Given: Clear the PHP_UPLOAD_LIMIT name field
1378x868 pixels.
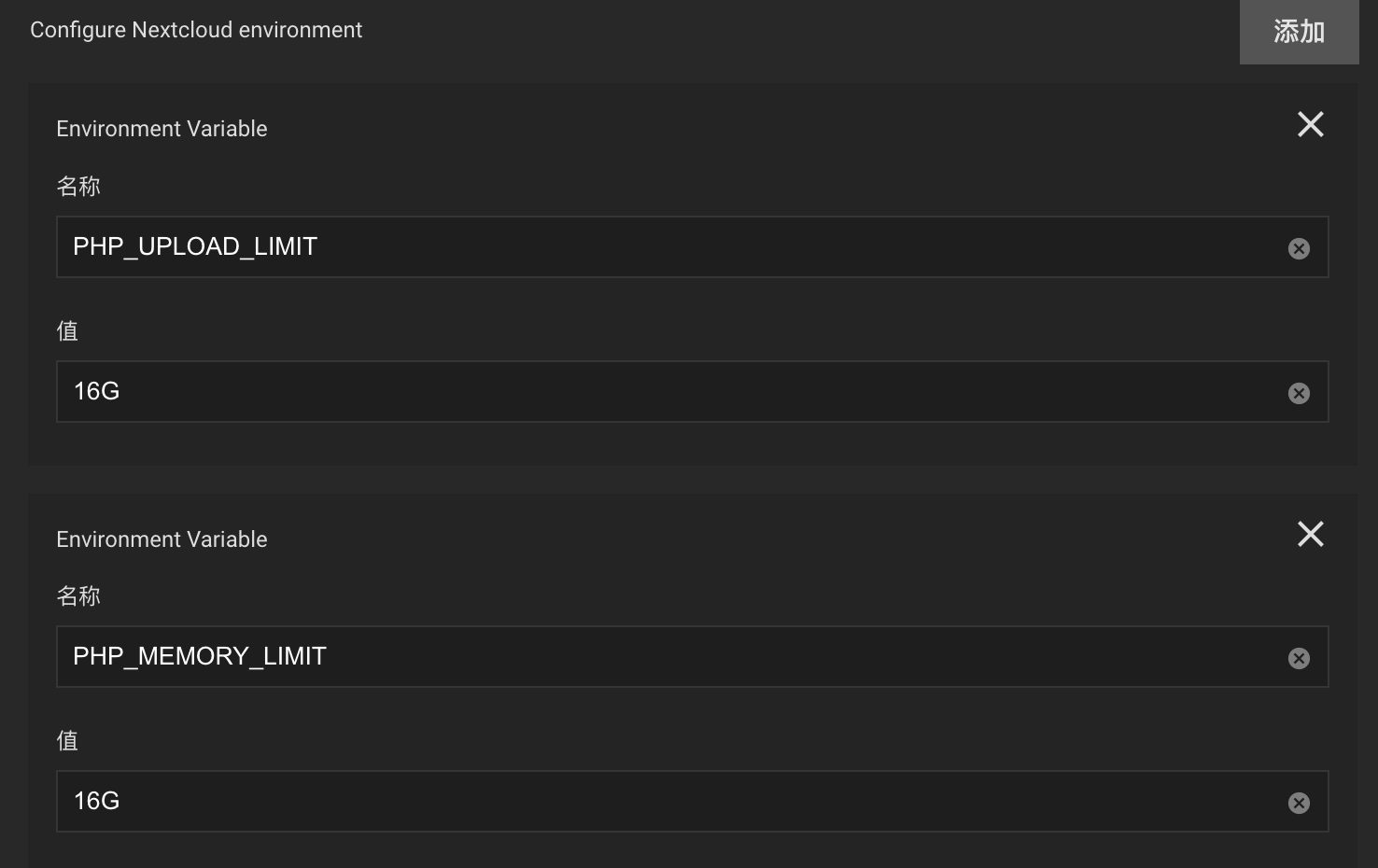Looking at the screenshot, I should coord(1299,248).
